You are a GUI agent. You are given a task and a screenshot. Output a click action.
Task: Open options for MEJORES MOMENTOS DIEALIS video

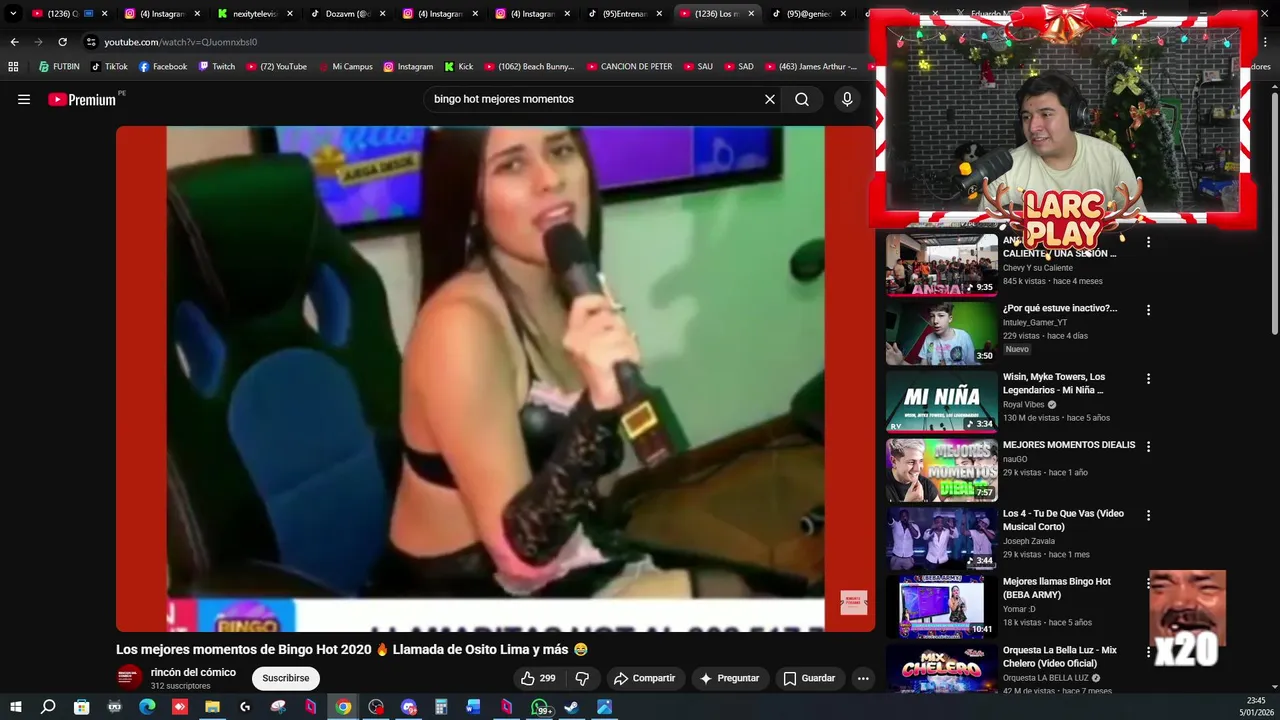[x=1148, y=447]
